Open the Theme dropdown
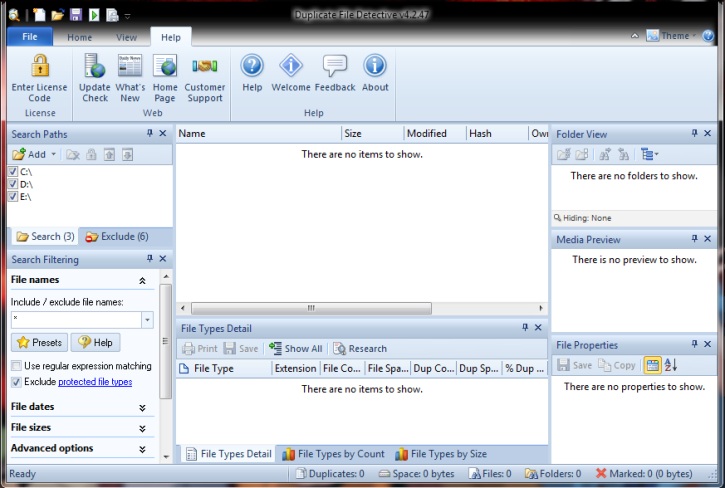Image resolution: width=725 pixels, height=488 pixels. click(671, 36)
